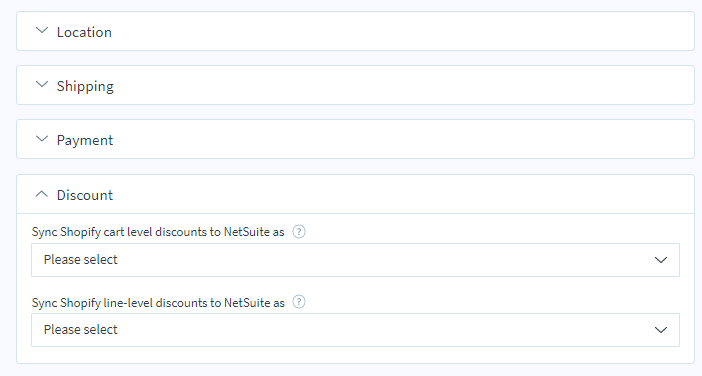
Task: Expand the Location section title
Action: click(84, 32)
